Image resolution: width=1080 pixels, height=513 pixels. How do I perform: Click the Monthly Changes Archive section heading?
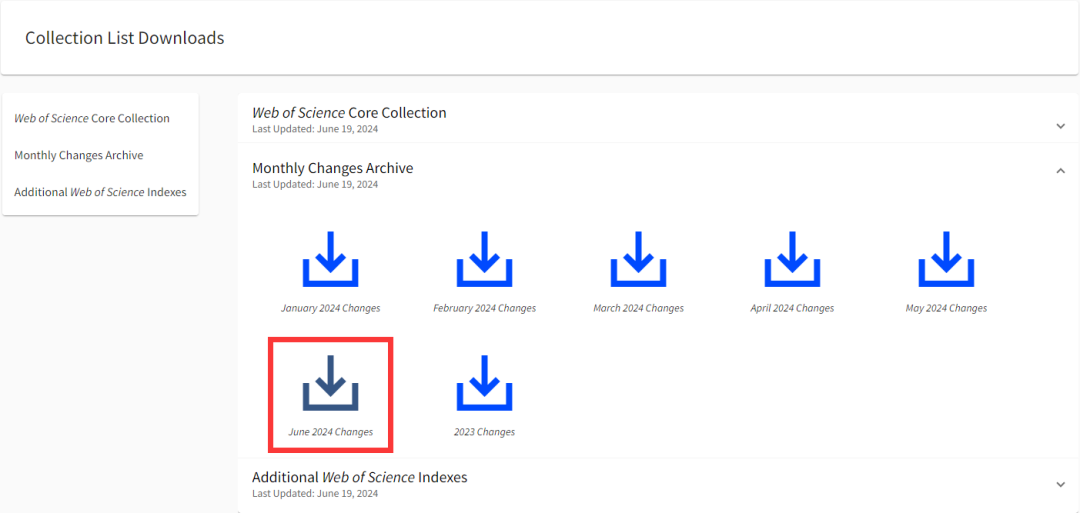point(332,168)
